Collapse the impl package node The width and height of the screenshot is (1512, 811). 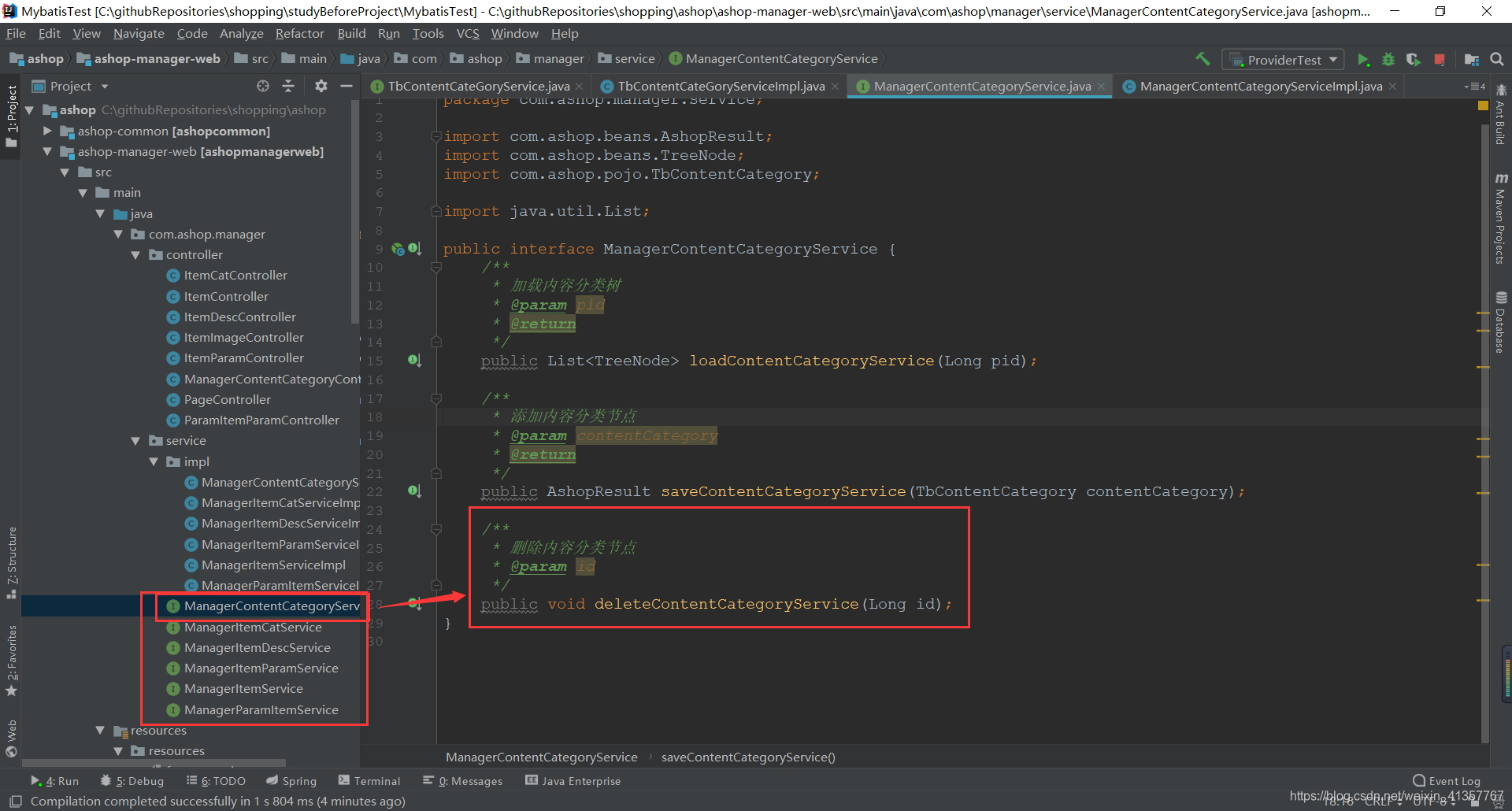154,461
